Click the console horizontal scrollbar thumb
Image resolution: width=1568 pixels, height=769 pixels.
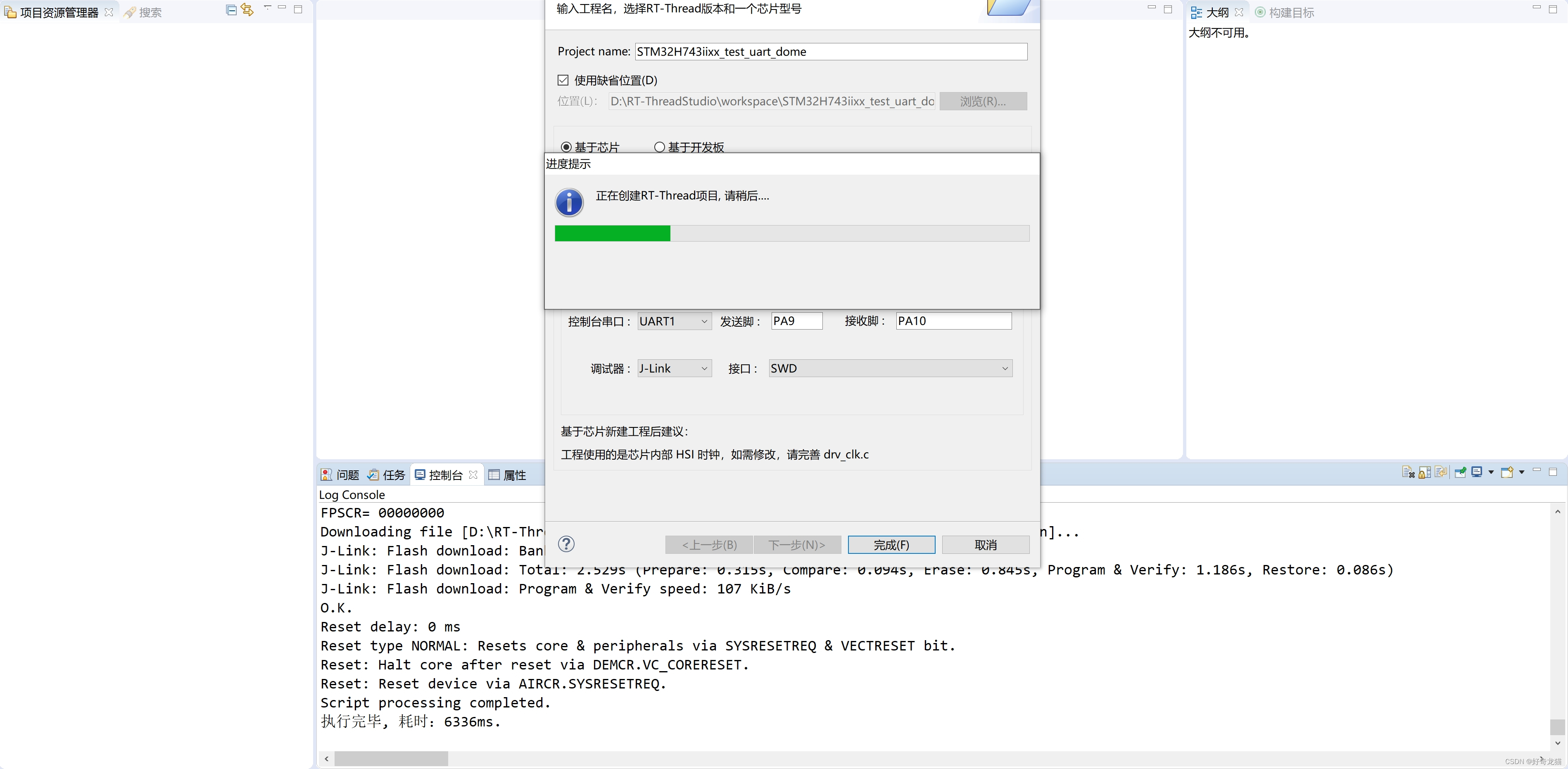point(391,759)
